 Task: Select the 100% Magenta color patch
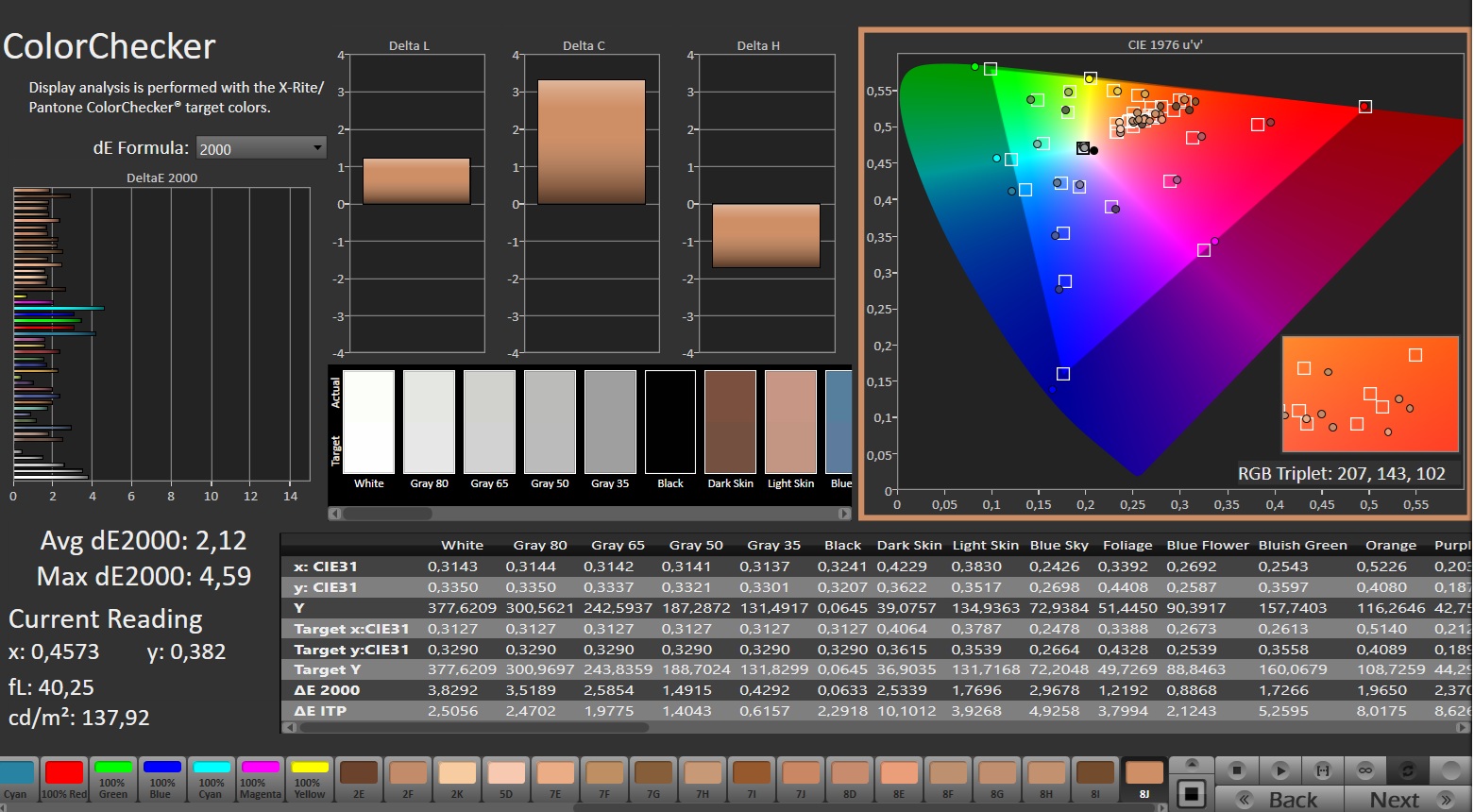[261, 779]
